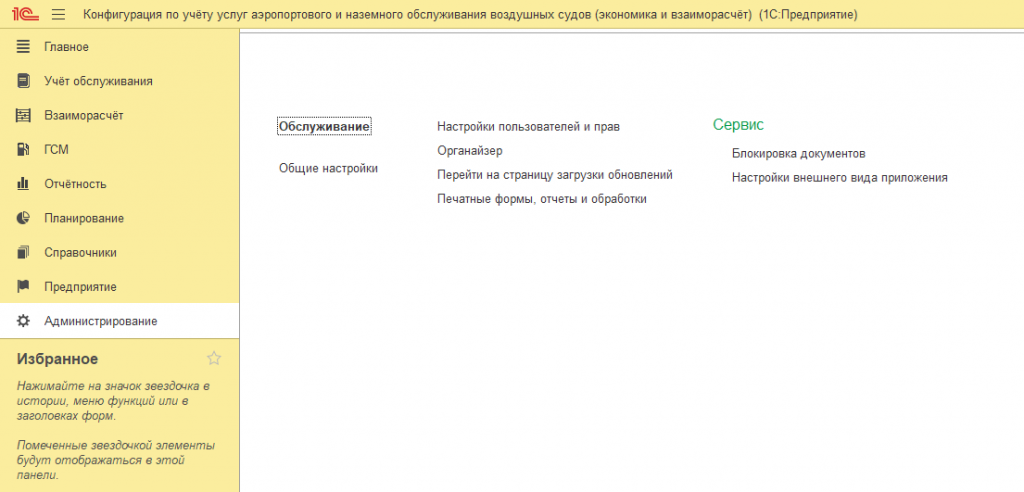Viewport: 1024px width, 492px height.
Task: Open the Отчётность section
Action: click(75, 184)
